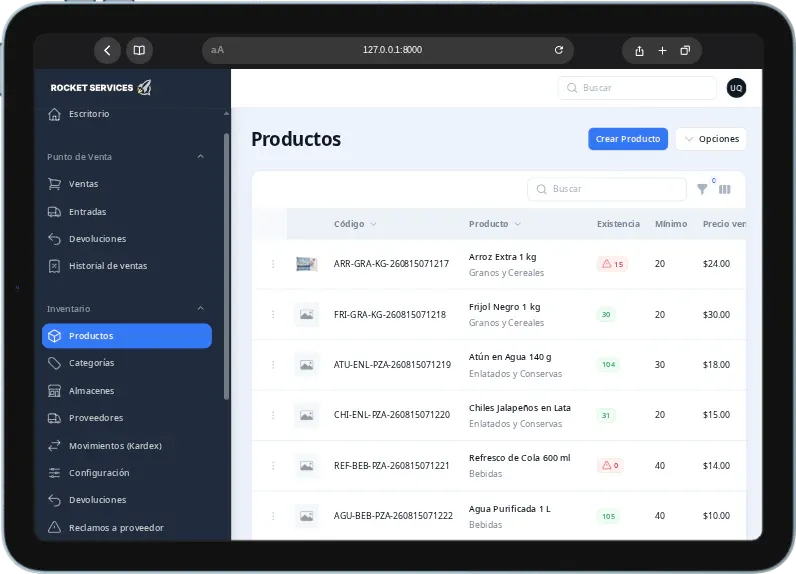Open Configuración in the sidebar

tap(127, 472)
